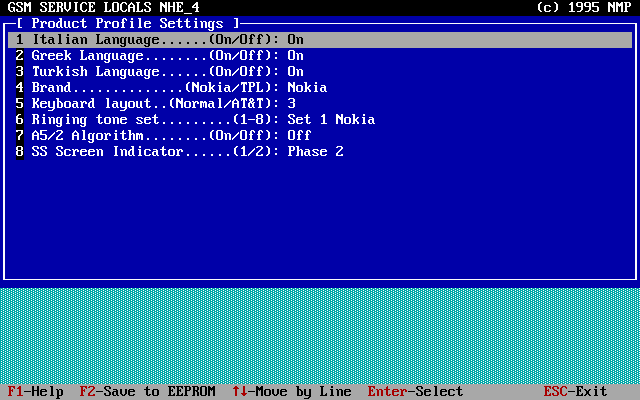This screenshot has height=400, width=640.
Task: Click the Enter-Select hint in bottom bar
Action: pyautogui.click(x=415, y=392)
